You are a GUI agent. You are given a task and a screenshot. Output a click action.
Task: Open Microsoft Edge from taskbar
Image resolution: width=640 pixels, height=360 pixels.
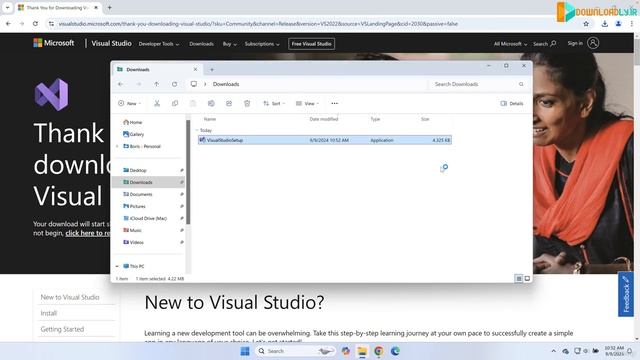coord(395,351)
